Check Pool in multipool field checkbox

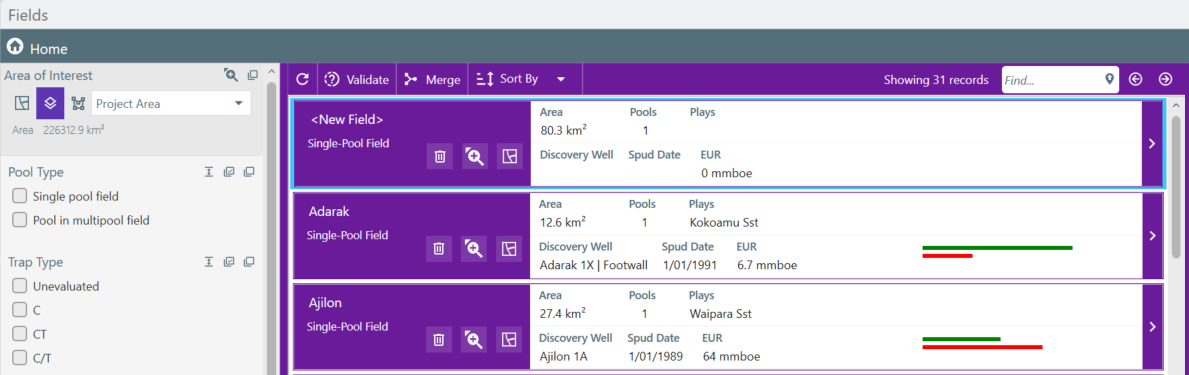coord(20,220)
